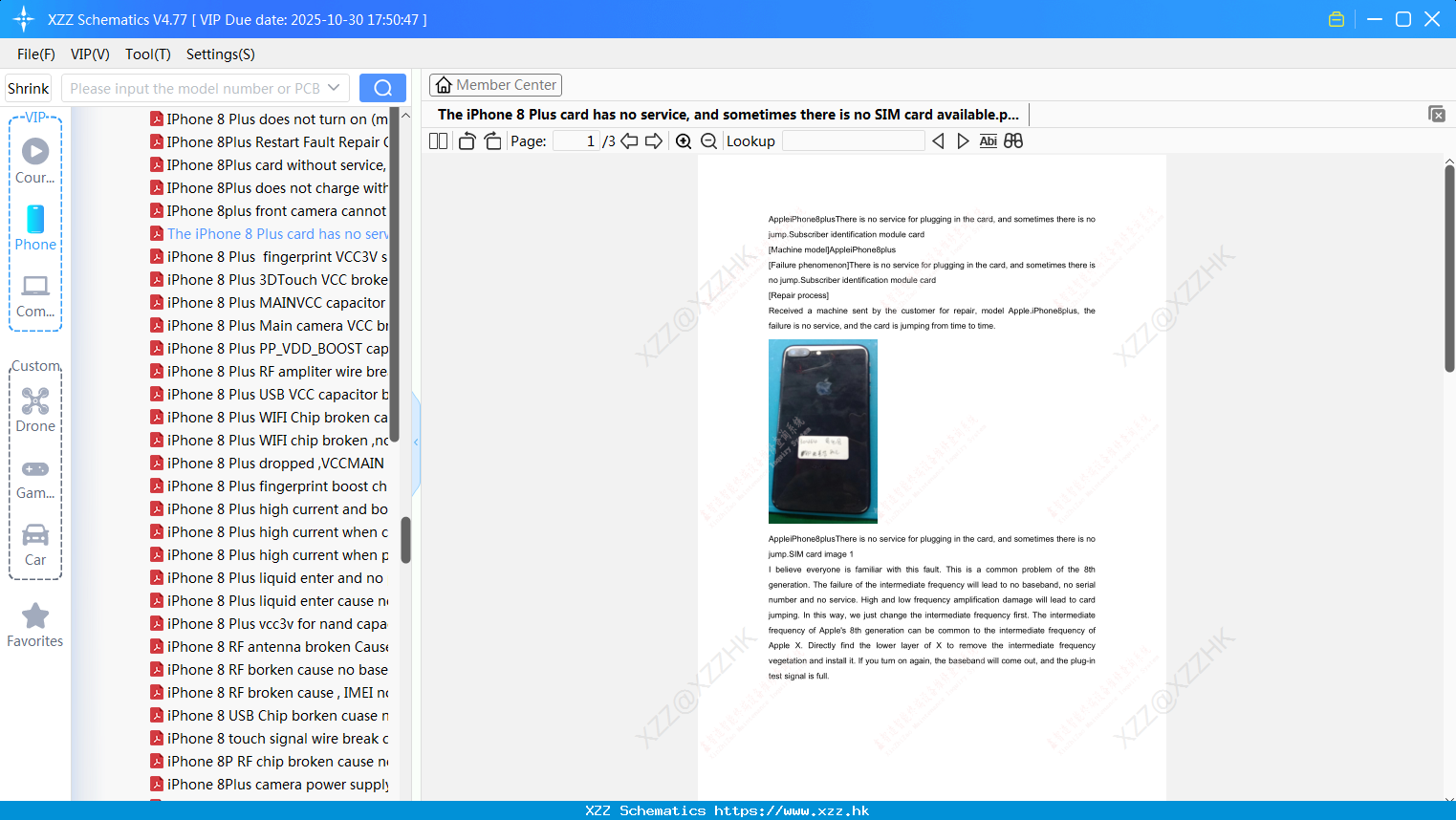The width and height of the screenshot is (1456, 820).
Task: Rotate page clockwise
Action: click(492, 140)
